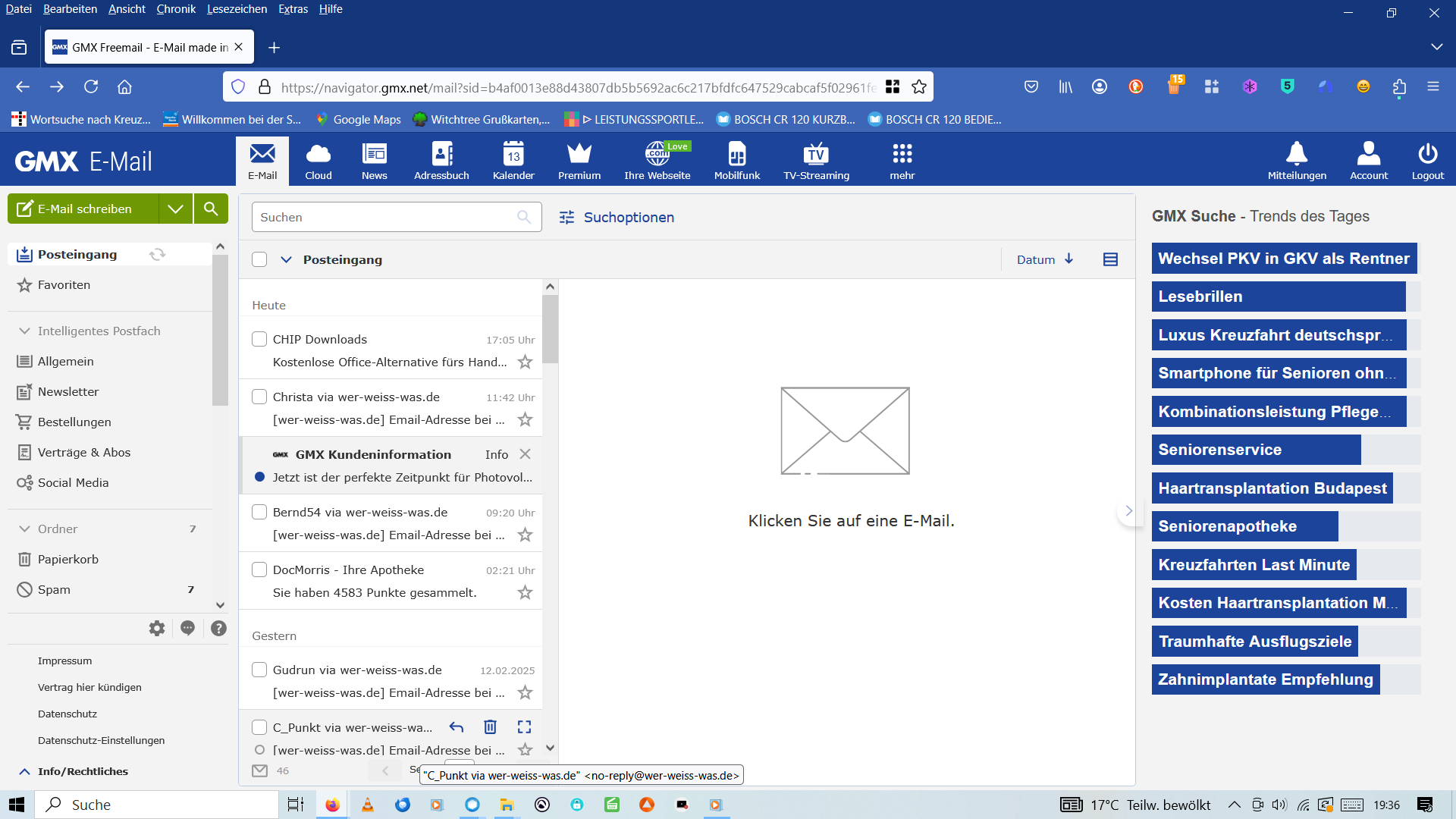
Task: Dismiss the GMX Kundeninformation ad
Action: pos(525,454)
